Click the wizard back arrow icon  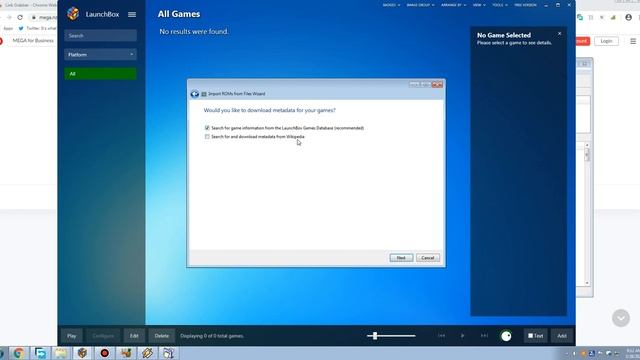click(195, 94)
